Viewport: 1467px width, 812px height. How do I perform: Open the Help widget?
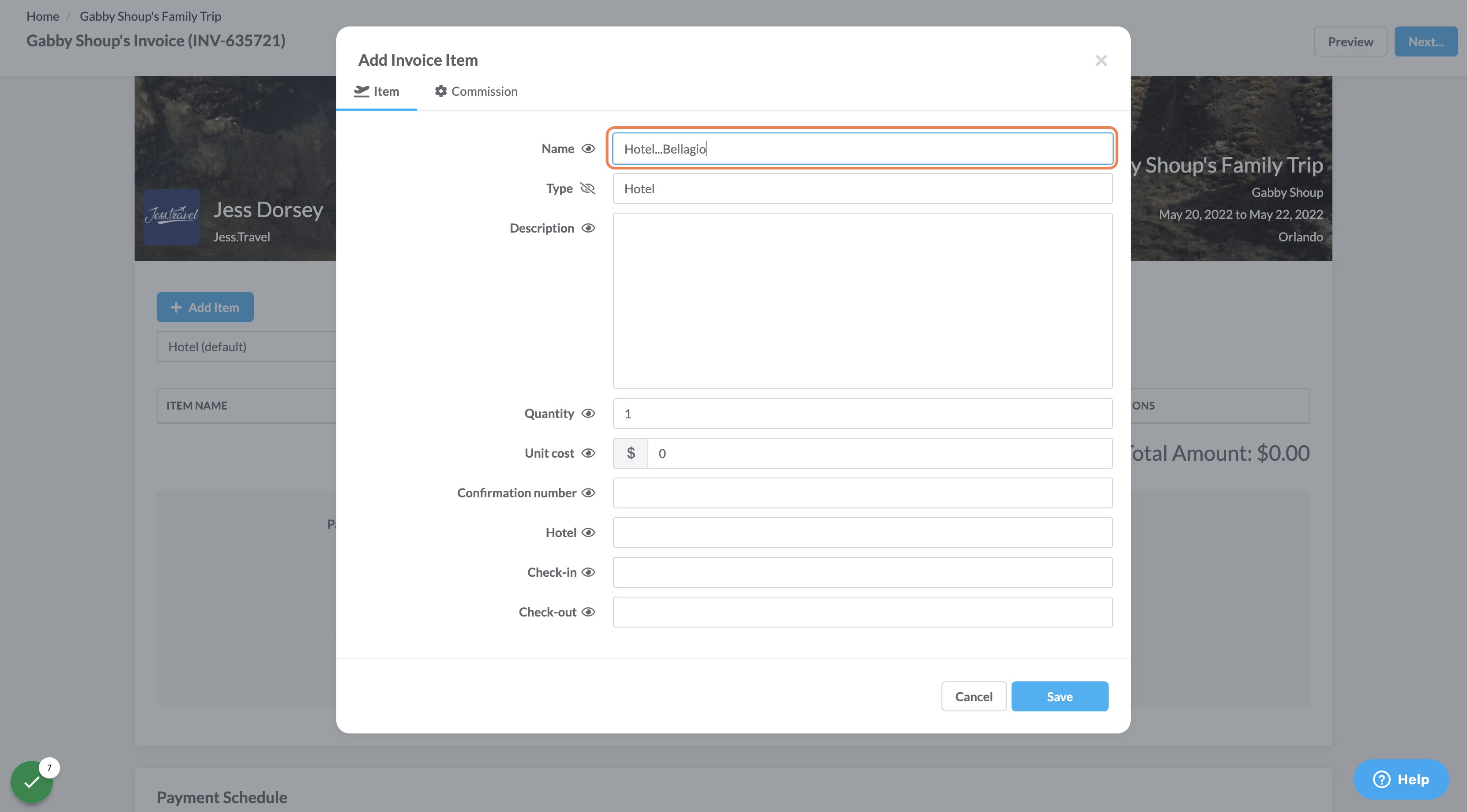(1401, 779)
